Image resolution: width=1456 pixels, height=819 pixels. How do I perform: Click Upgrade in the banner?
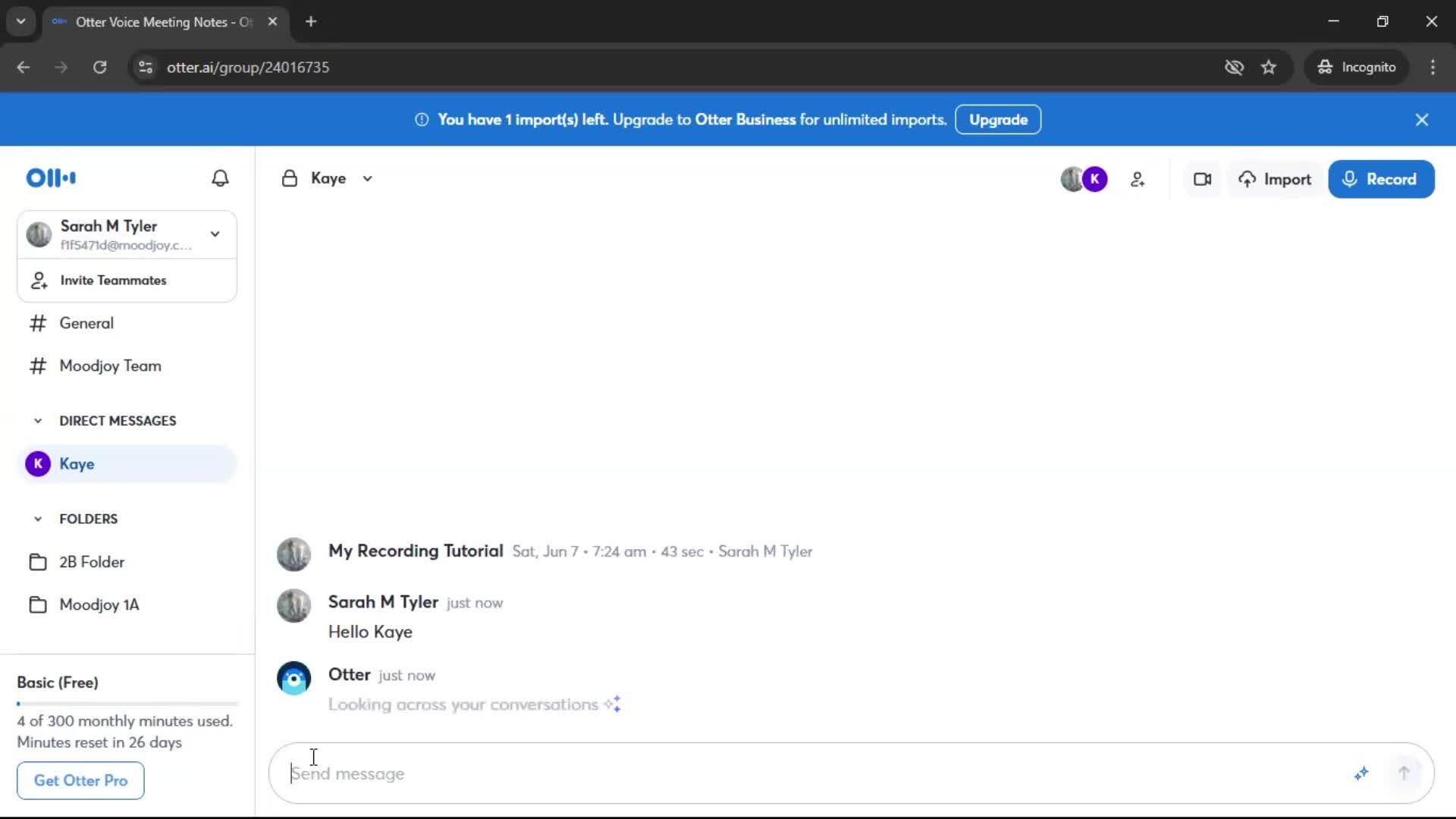[998, 120]
